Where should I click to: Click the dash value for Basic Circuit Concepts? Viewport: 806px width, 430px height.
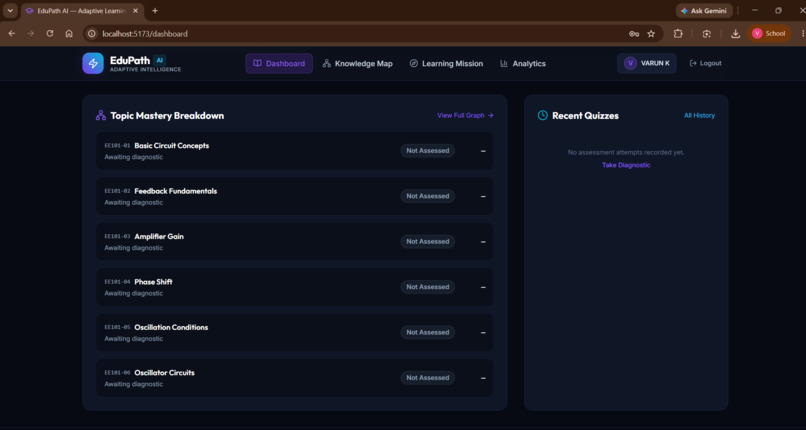[x=483, y=151]
